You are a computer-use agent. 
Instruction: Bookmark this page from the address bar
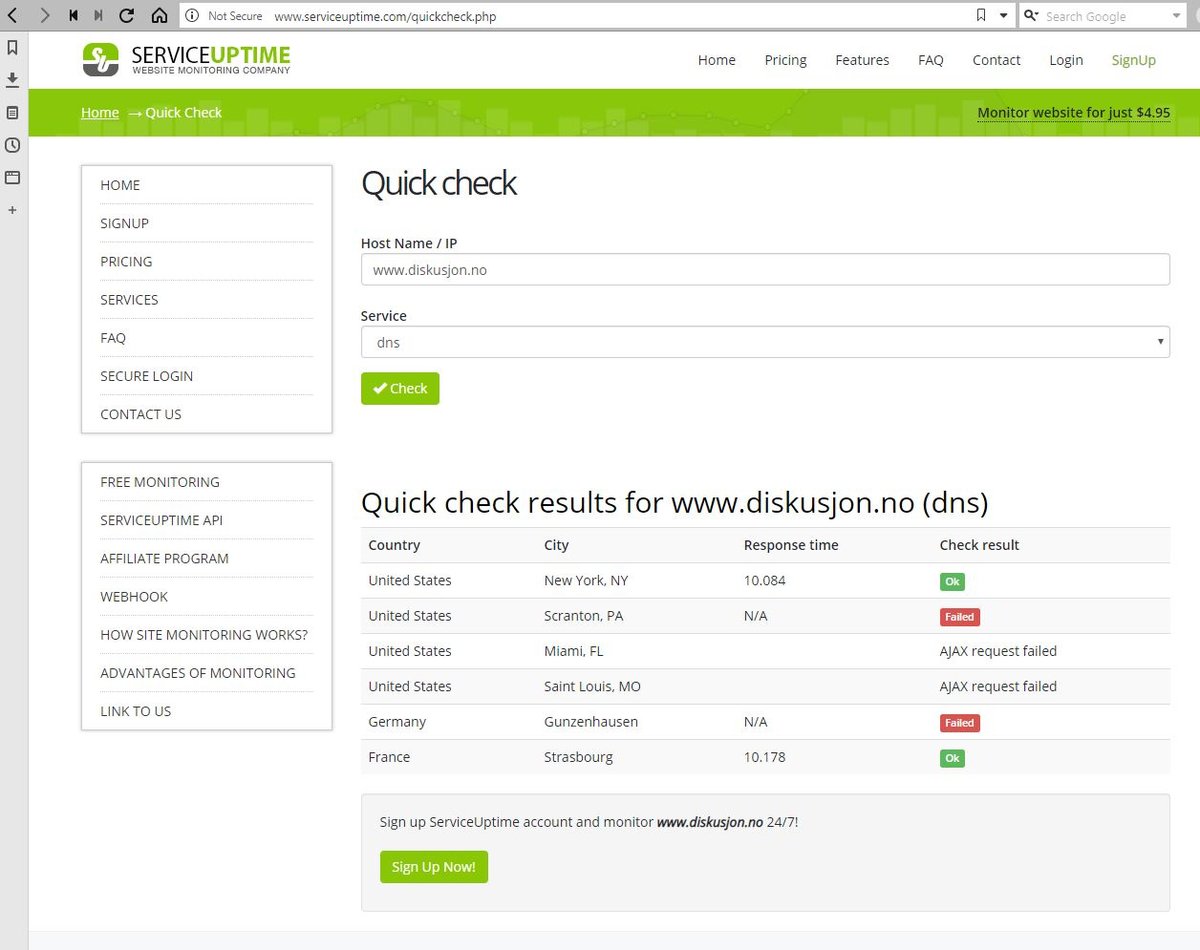click(980, 16)
